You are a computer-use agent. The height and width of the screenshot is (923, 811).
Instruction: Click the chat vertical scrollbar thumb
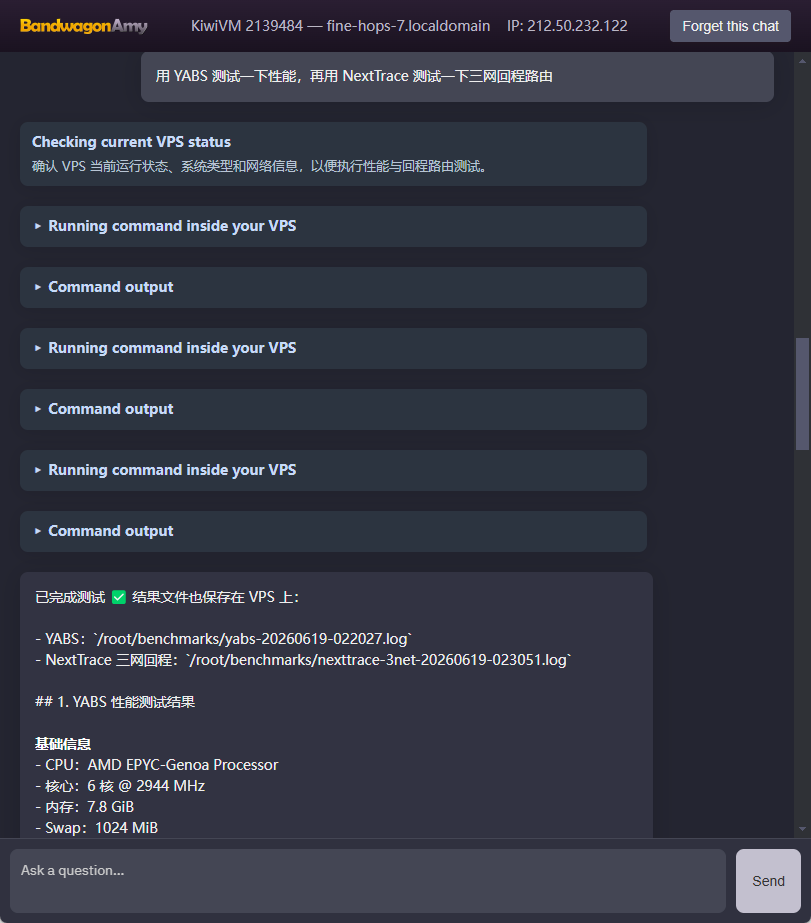pos(802,394)
